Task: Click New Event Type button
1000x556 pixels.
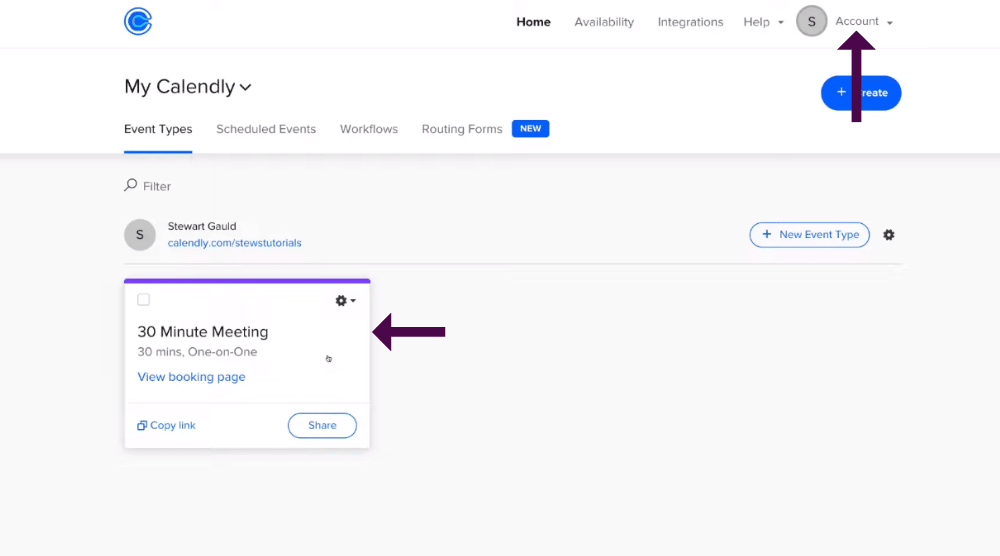Action: 809,235
